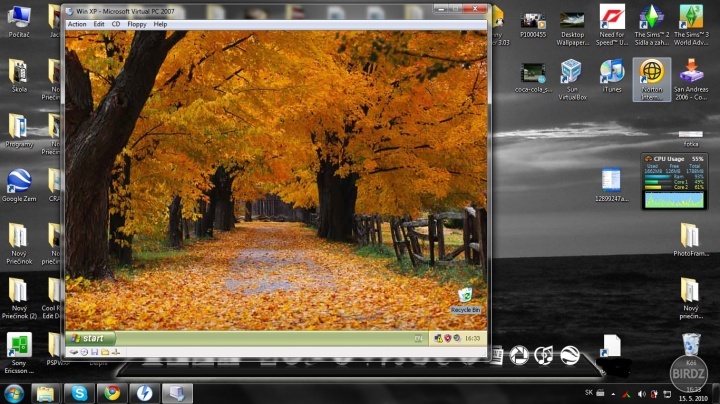The image size is (720, 404).
Task: Open the Edit menu in Virtual PC
Action: 99,24
